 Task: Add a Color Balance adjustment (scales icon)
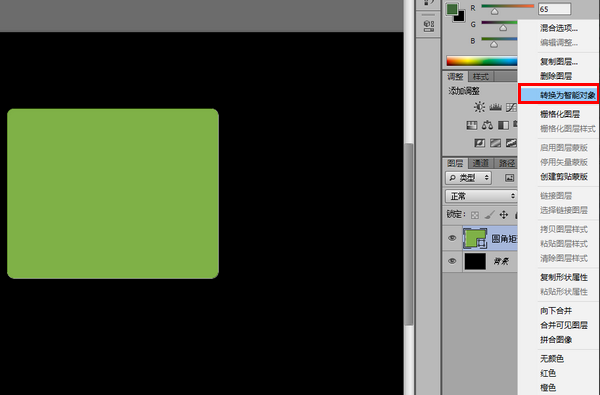click(488, 125)
